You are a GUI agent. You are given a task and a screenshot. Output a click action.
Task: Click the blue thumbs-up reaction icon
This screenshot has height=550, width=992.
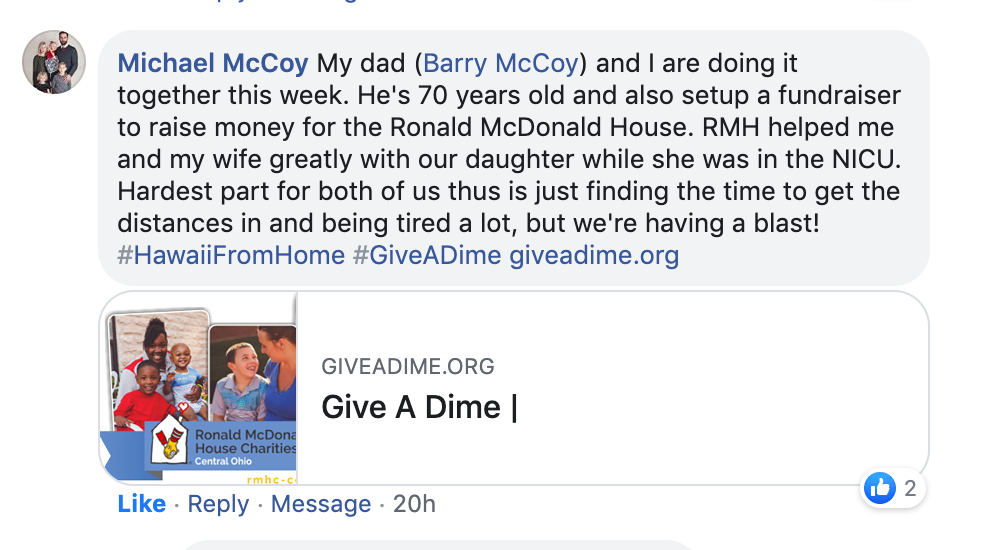click(880, 488)
